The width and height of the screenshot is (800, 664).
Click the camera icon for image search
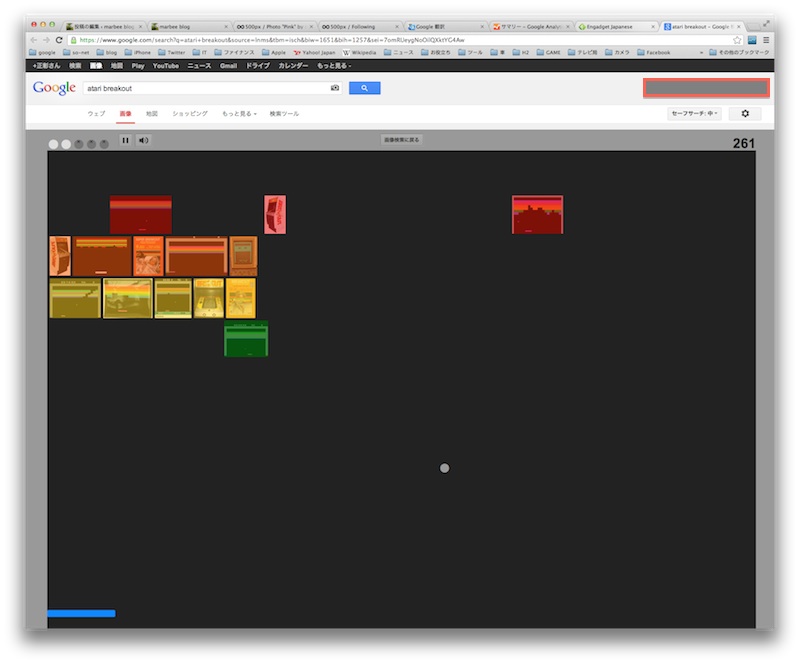[x=333, y=87]
